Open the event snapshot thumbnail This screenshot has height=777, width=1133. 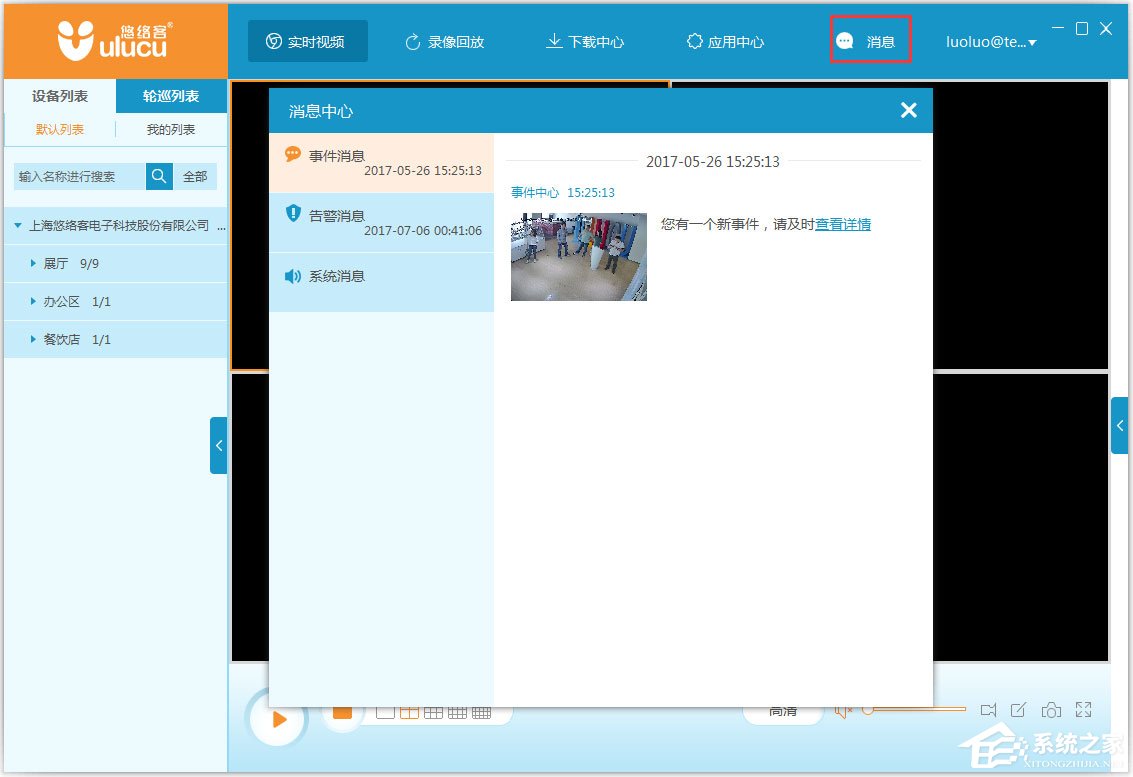coord(578,256)
